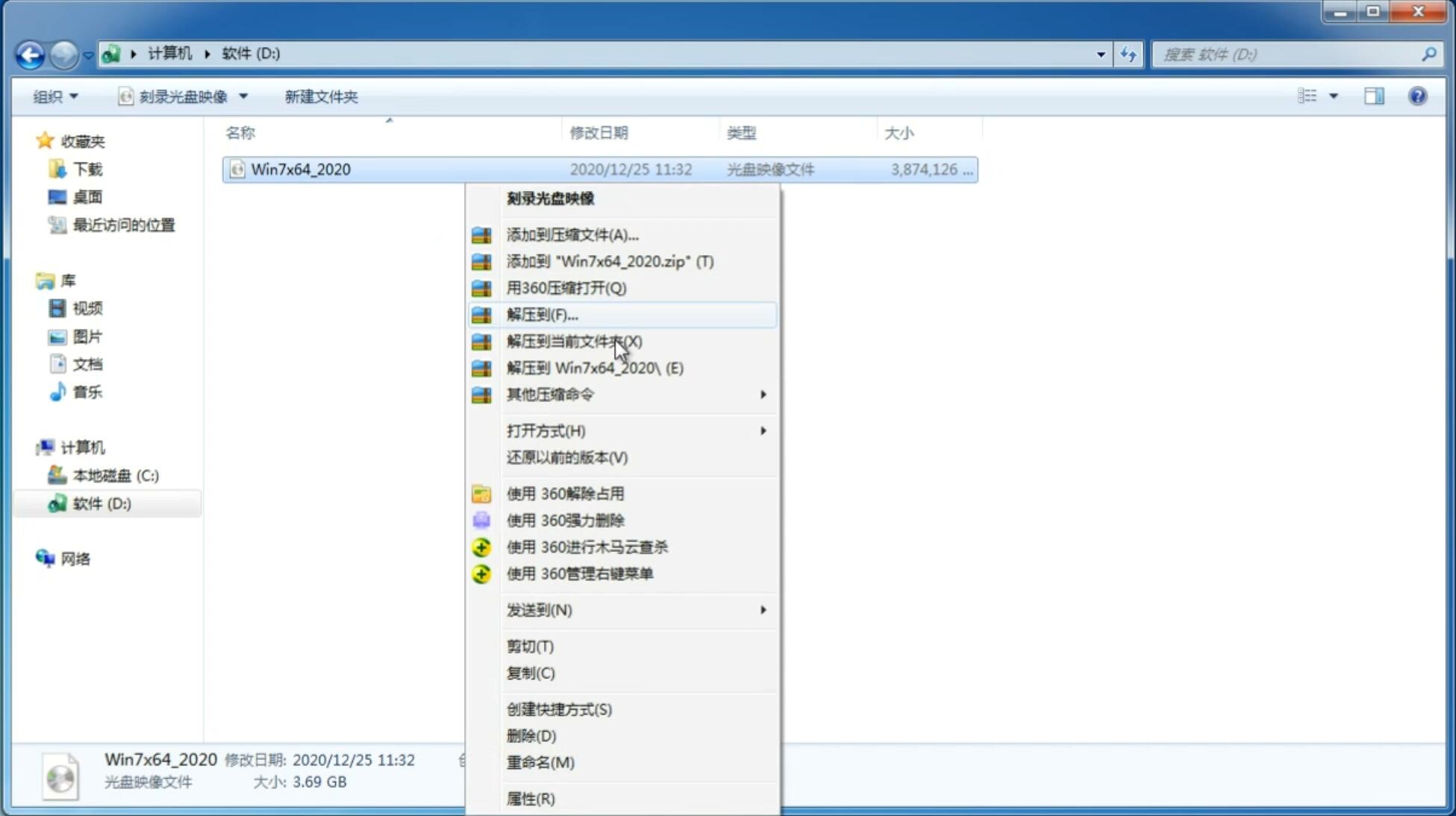The height and width of the screenshot is (816, 1456).
Task: Click 使用360进行木马云查杀 icon
Action: coord(480,547)
